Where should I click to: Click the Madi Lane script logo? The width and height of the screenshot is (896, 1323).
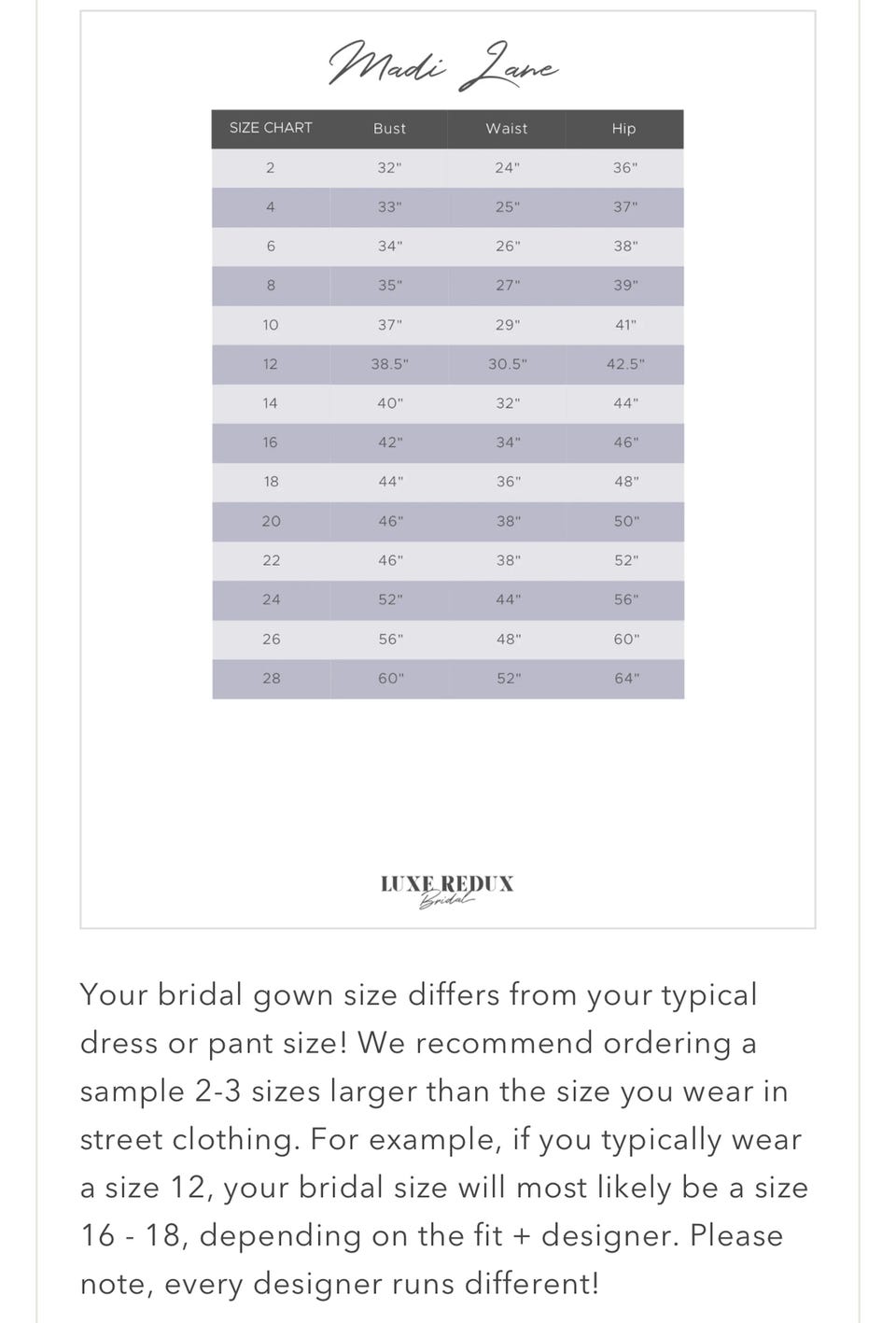click(x=443, y=65)
